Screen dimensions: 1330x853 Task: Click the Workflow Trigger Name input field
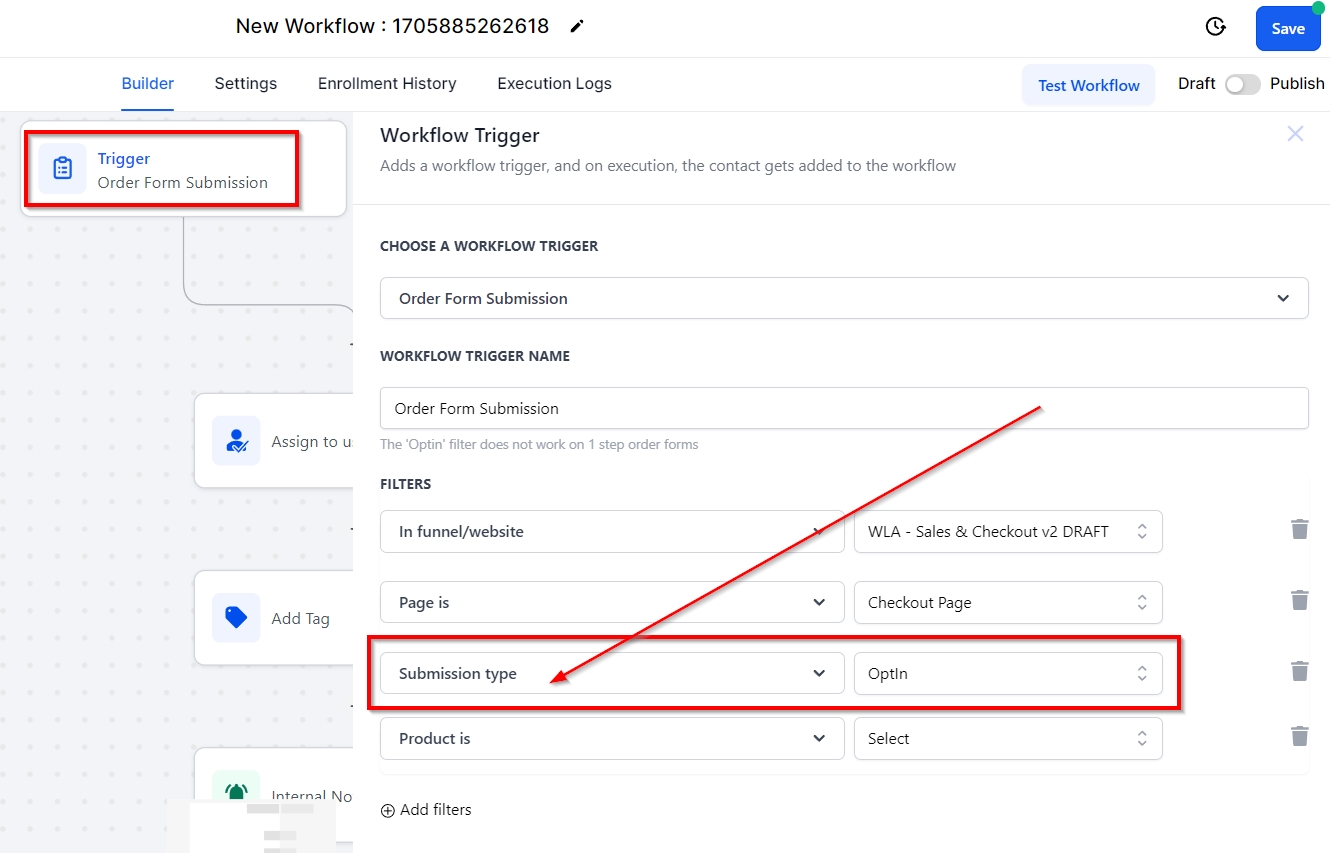click(843, 408)
